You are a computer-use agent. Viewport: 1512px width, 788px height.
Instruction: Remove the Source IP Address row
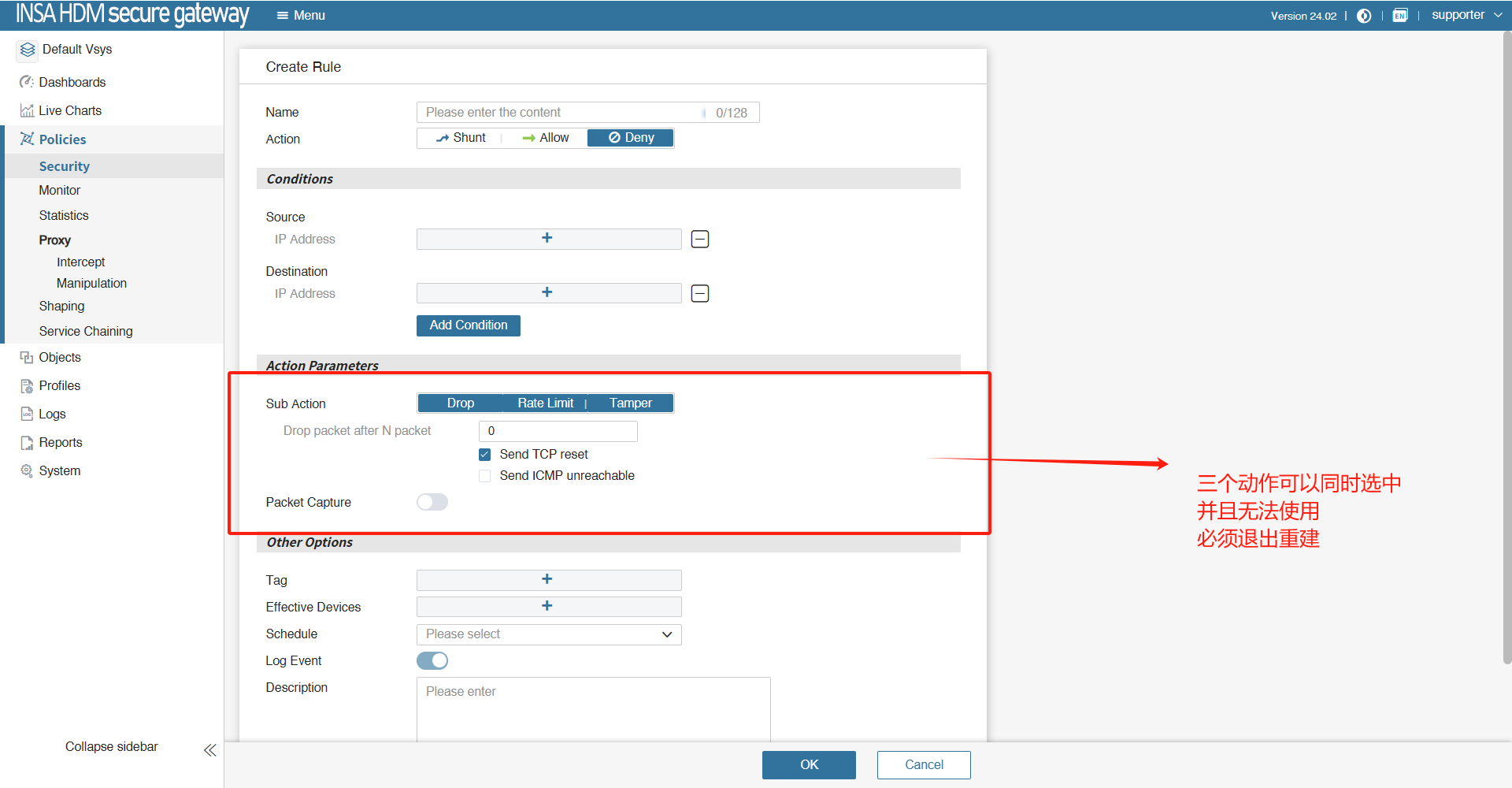point(699,239)
